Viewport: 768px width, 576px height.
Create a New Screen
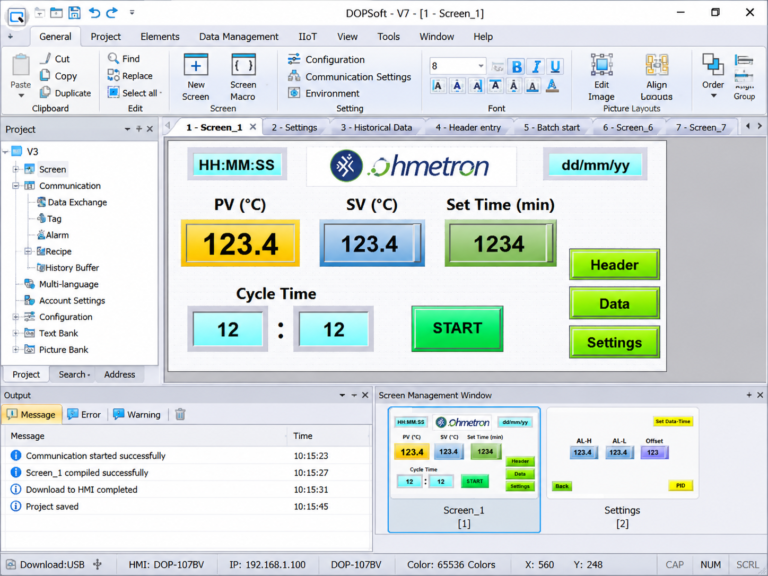(x=195, y=77)
